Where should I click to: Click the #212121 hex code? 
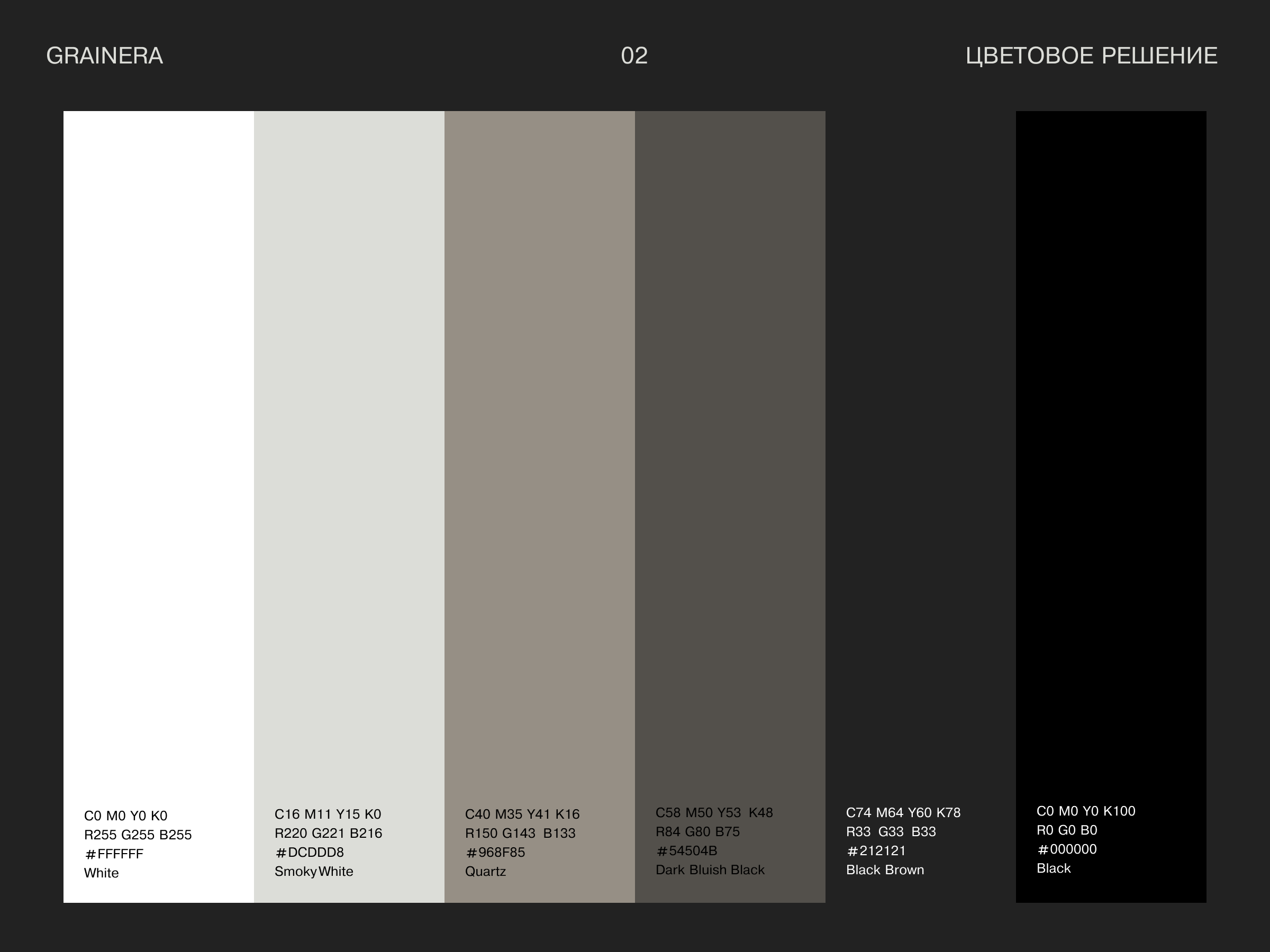point(876,850)
